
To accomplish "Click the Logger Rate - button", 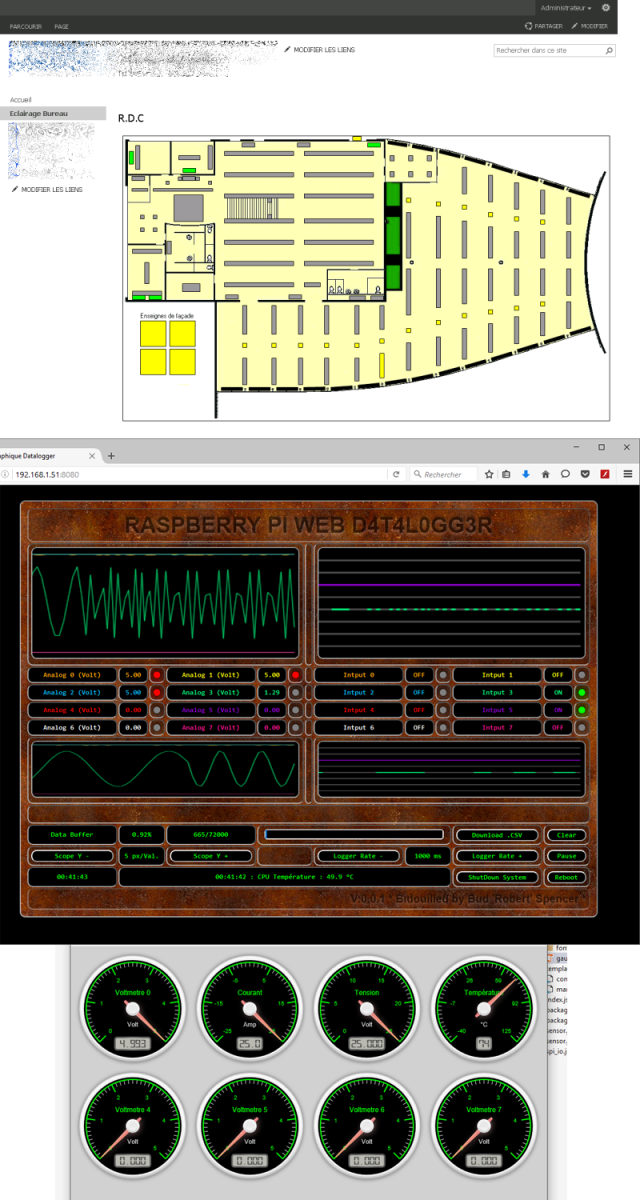I will (x=358, y=856).
